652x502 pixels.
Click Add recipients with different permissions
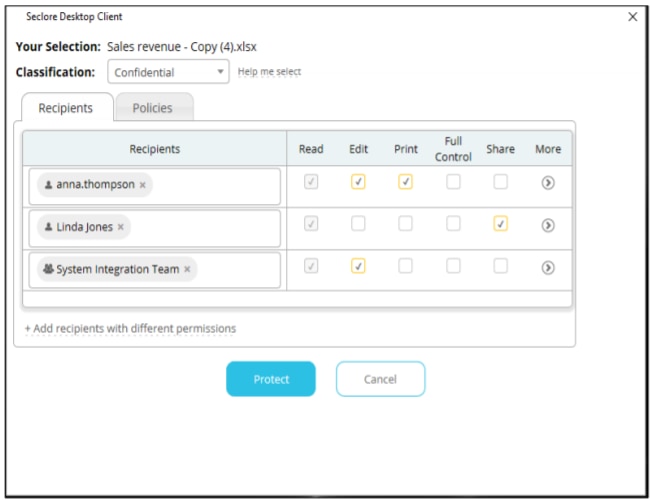click(130, 328)
